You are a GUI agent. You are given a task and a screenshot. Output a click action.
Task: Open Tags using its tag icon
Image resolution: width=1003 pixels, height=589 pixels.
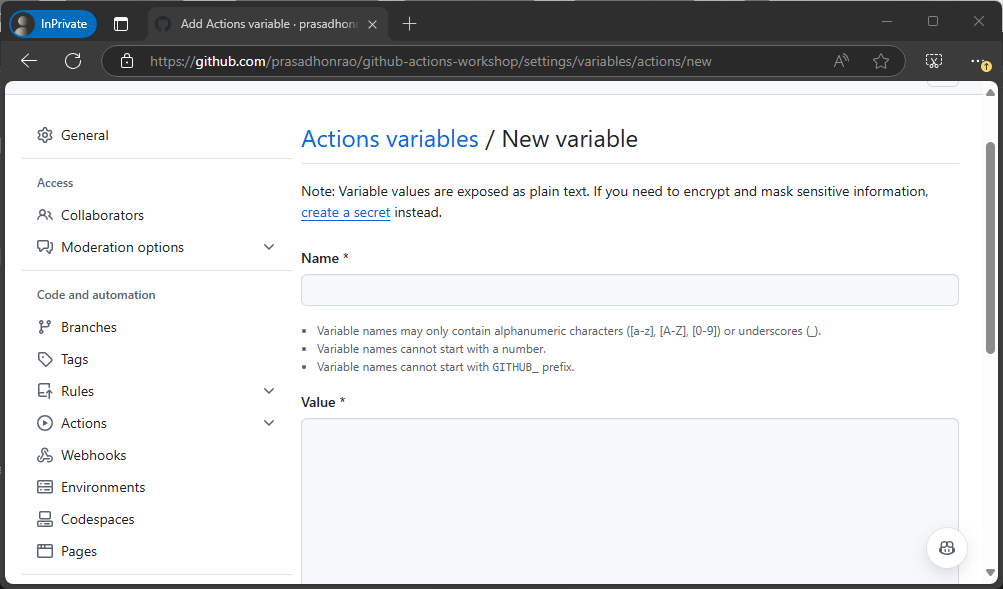(44, 358)
